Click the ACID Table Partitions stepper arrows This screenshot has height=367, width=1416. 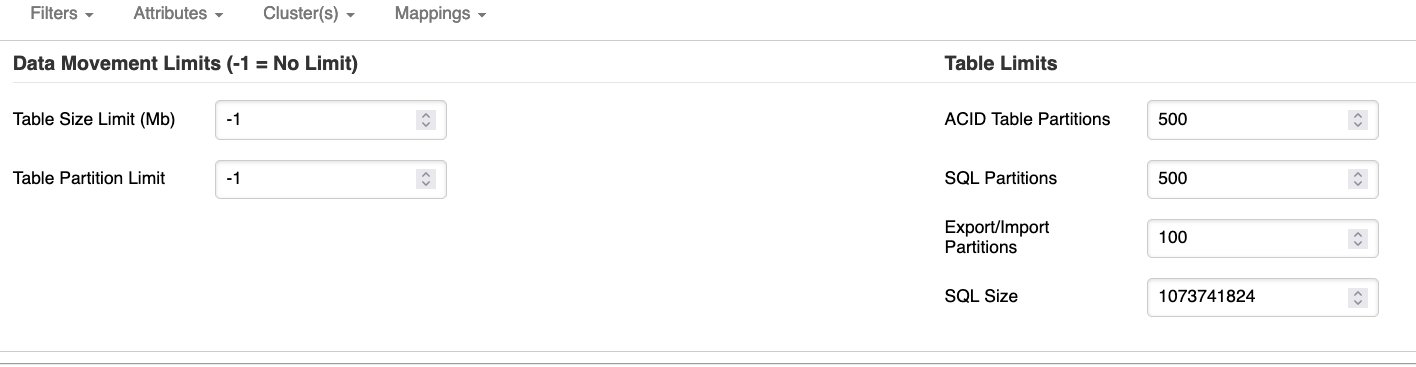click(x=1358, y=120)
